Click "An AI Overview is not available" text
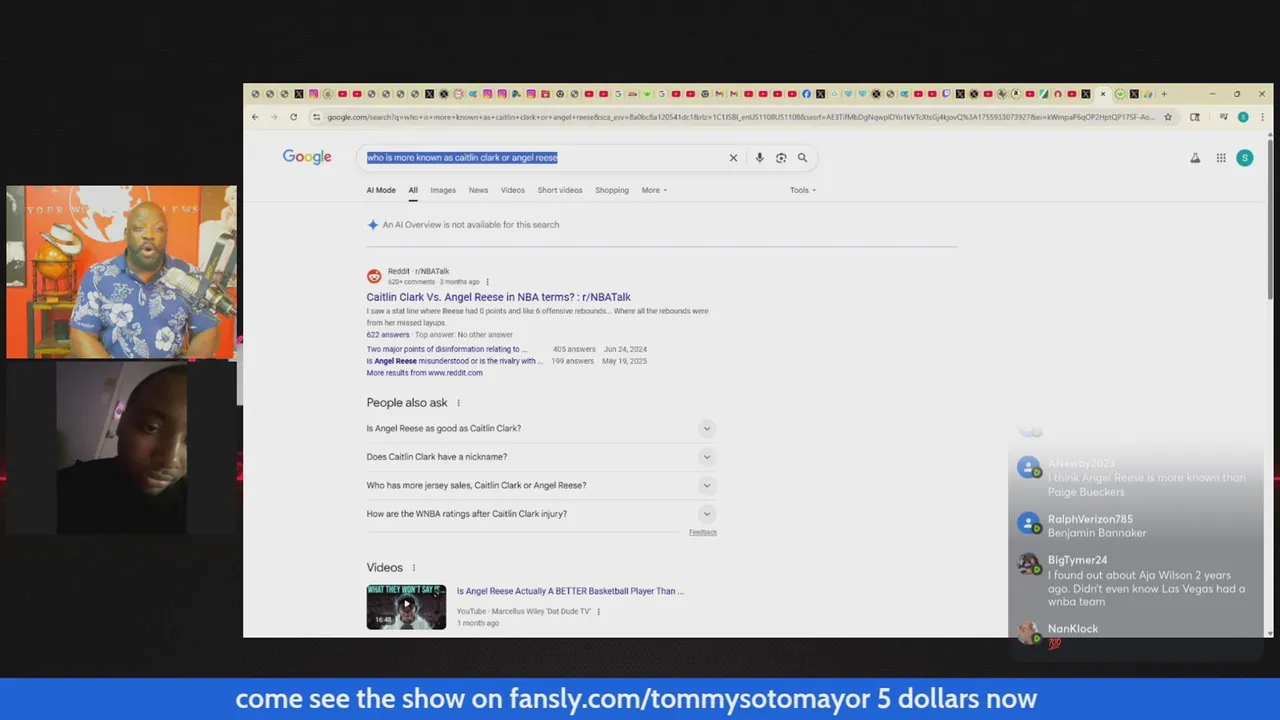 (x=471, y=225)
